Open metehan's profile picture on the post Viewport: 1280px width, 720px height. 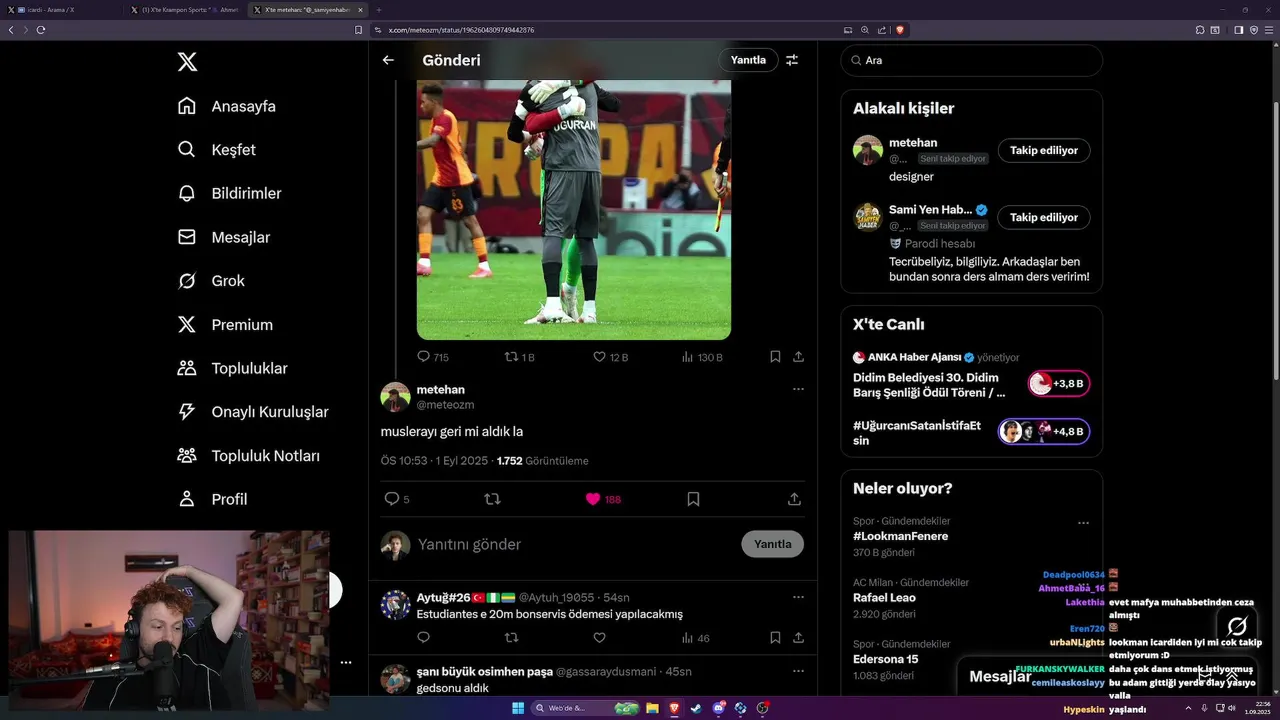395,397
